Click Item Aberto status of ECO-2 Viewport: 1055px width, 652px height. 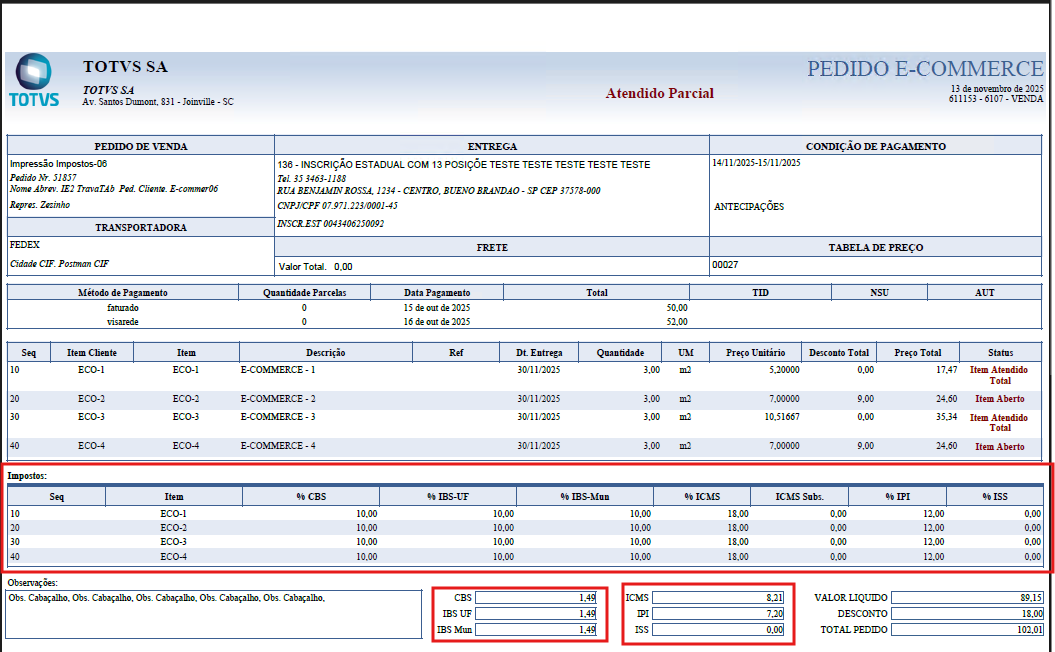(x=1000, y=399)
